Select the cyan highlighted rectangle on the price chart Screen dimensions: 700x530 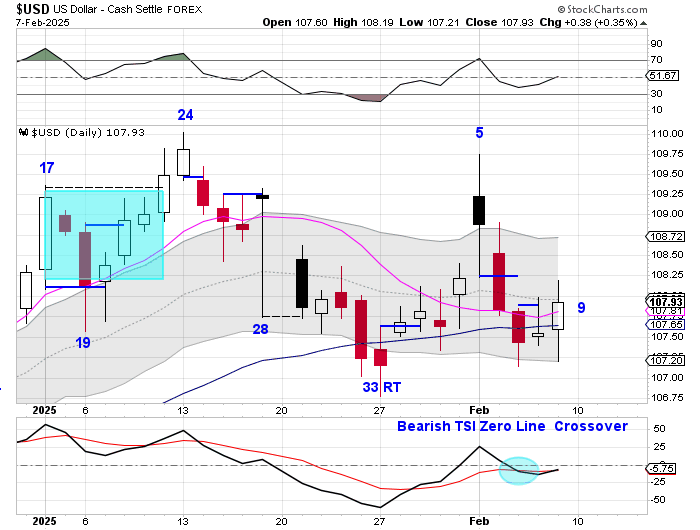tap(104, 233)
